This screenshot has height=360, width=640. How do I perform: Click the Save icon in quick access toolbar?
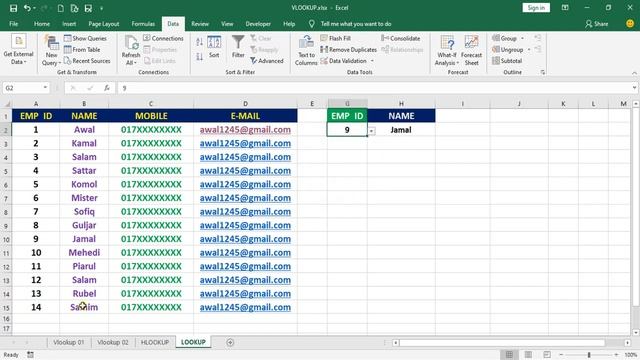pyautogui.click(x=13, y=8)
